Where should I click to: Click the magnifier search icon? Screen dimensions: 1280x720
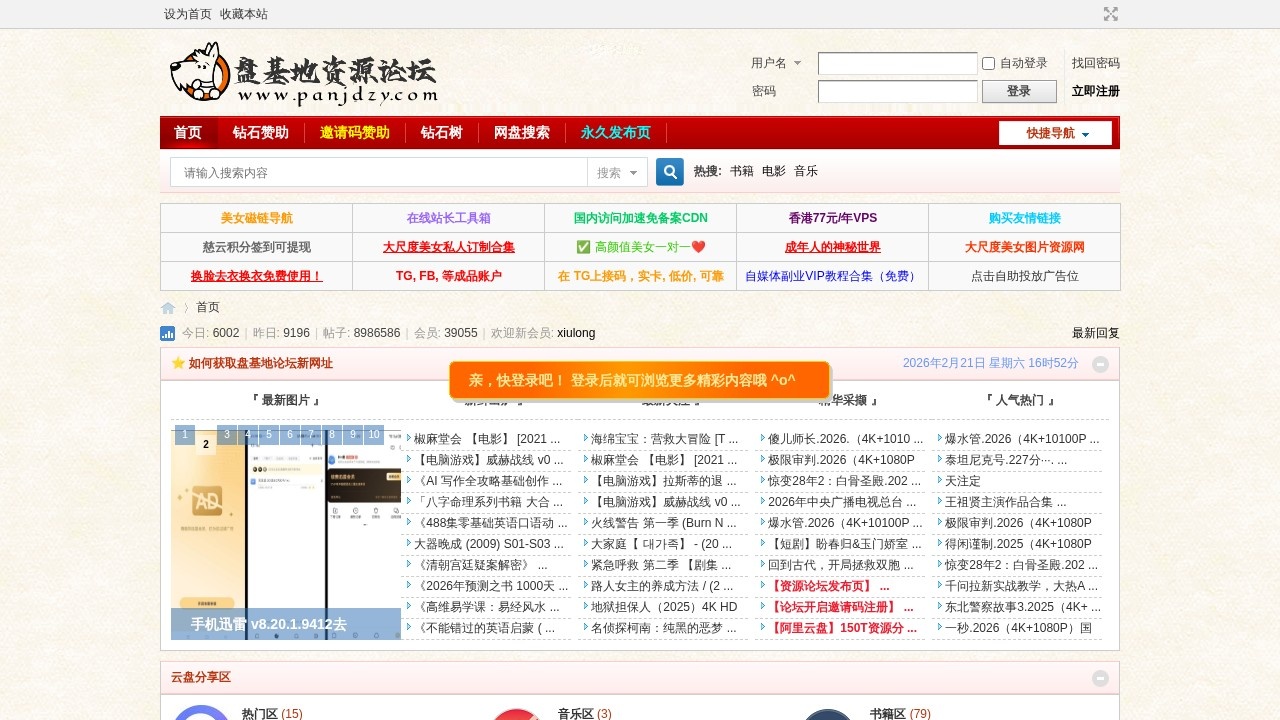[x=669, y=171]
